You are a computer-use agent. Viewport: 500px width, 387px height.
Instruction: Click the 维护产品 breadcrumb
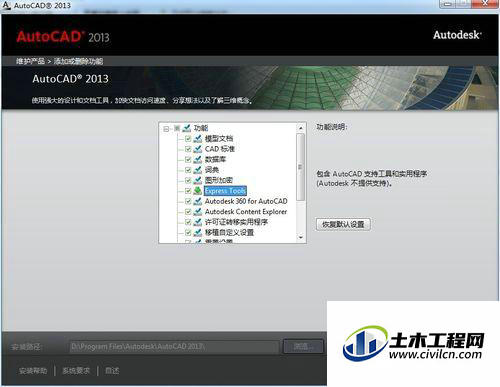(x=30, y=61)
